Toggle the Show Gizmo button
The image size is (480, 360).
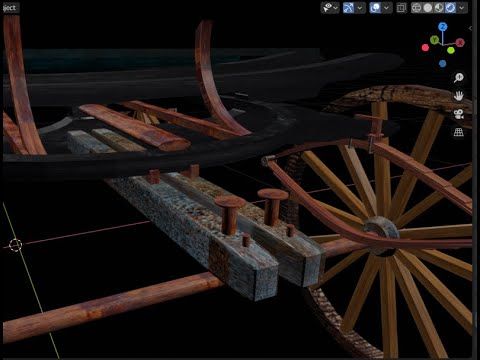click(349, 8)
